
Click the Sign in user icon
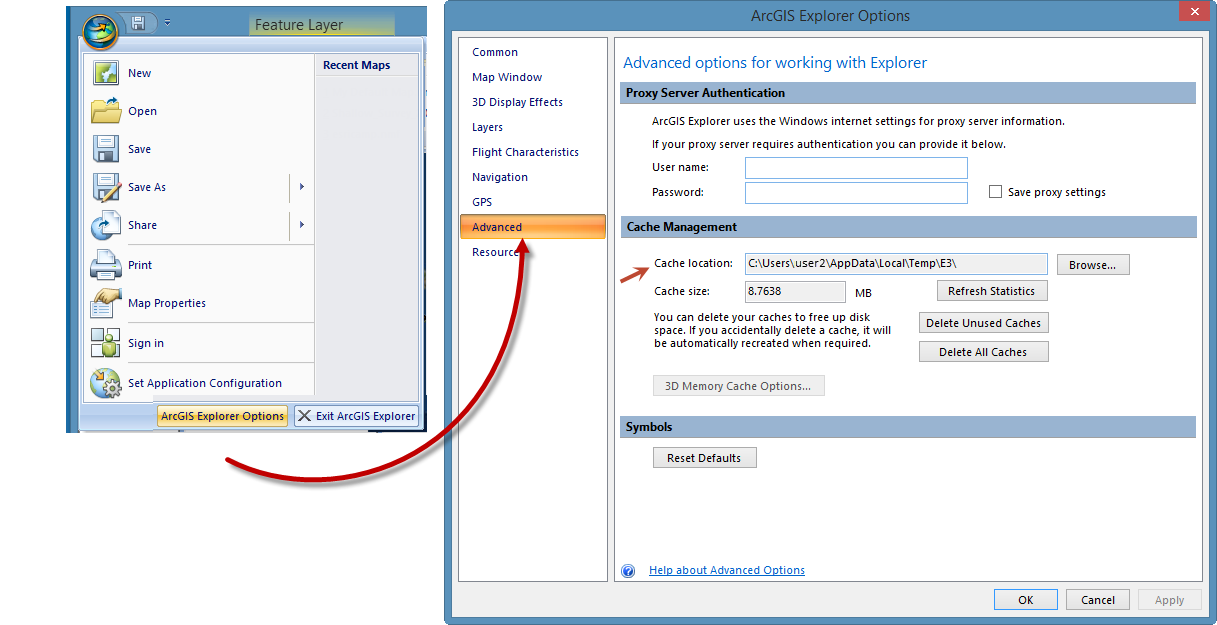[x=106, y=343]
